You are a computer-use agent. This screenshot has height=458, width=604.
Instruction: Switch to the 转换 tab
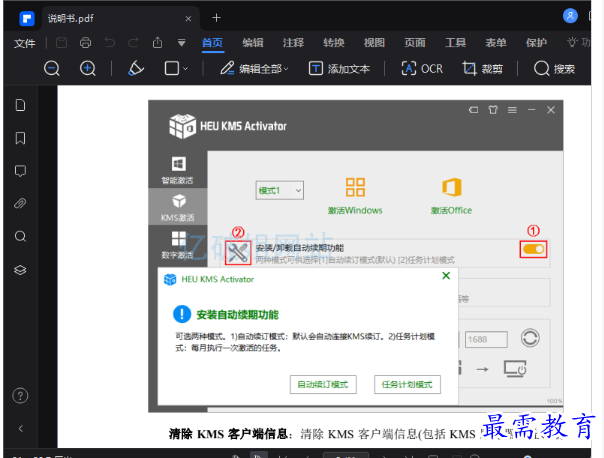click(334, 42)
